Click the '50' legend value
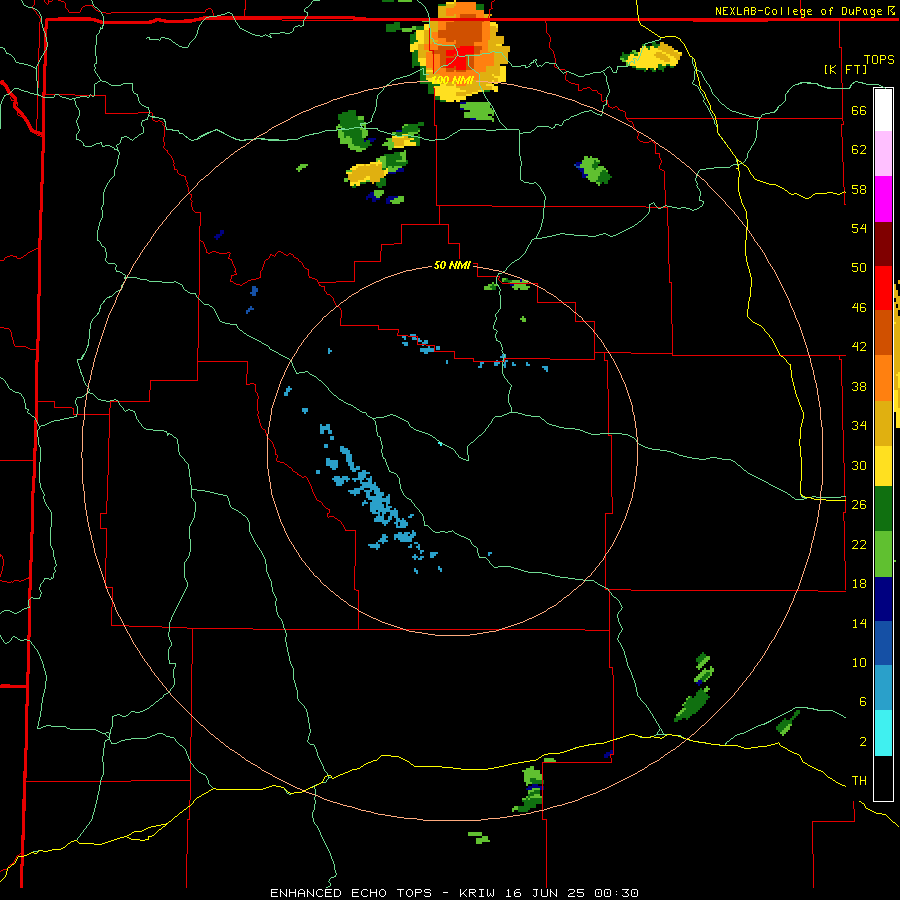The height and width of the screenshot is (900, 900). (859, 268)
